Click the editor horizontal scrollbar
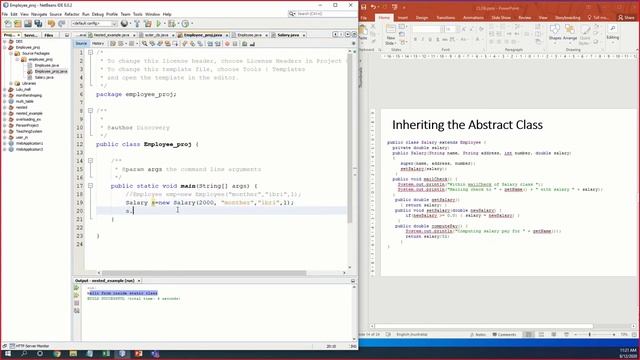The width and height of the screenshot is (640, 360). click(204, 273)
